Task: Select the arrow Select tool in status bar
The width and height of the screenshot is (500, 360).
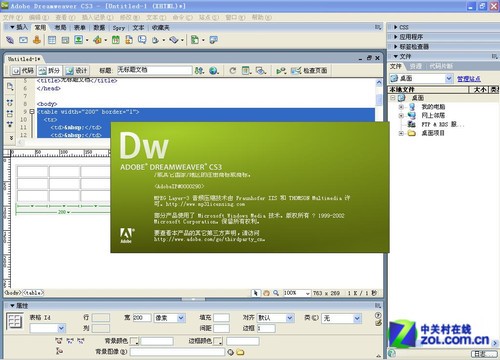Action: [255, 293]
